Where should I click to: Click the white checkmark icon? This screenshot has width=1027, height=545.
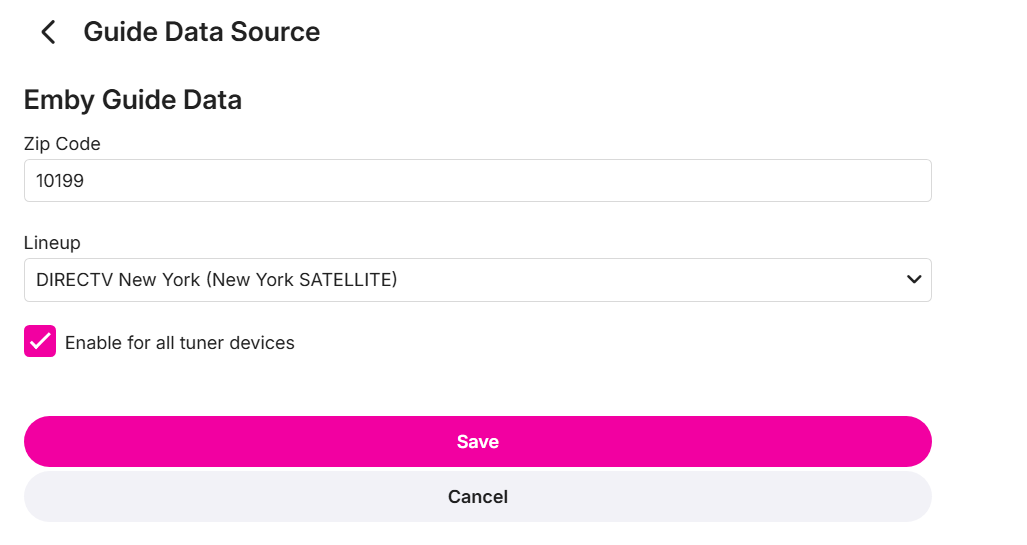pos(40,342)
